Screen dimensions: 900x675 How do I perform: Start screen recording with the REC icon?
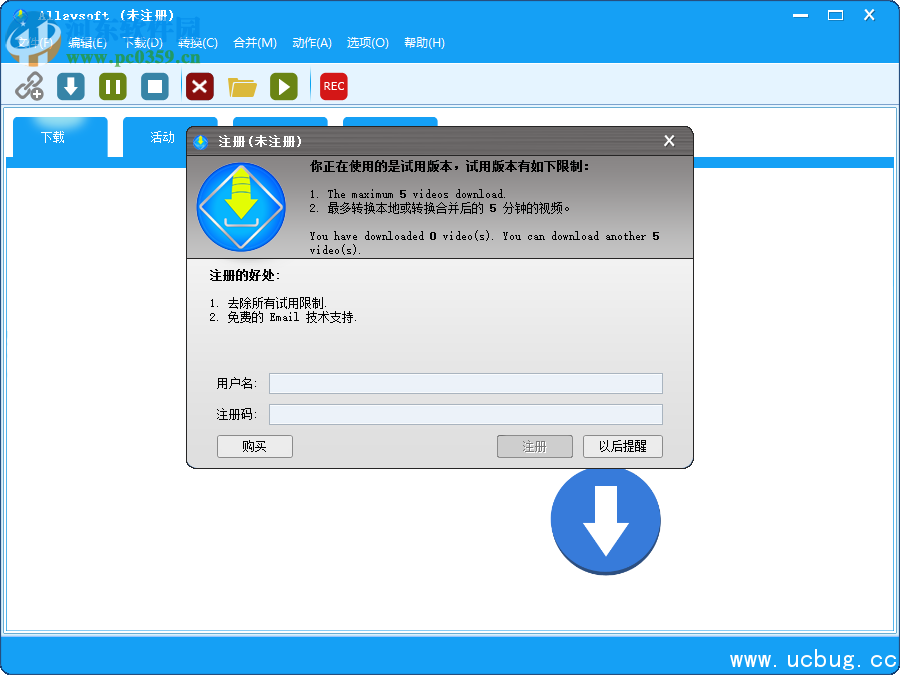(333, 87)
